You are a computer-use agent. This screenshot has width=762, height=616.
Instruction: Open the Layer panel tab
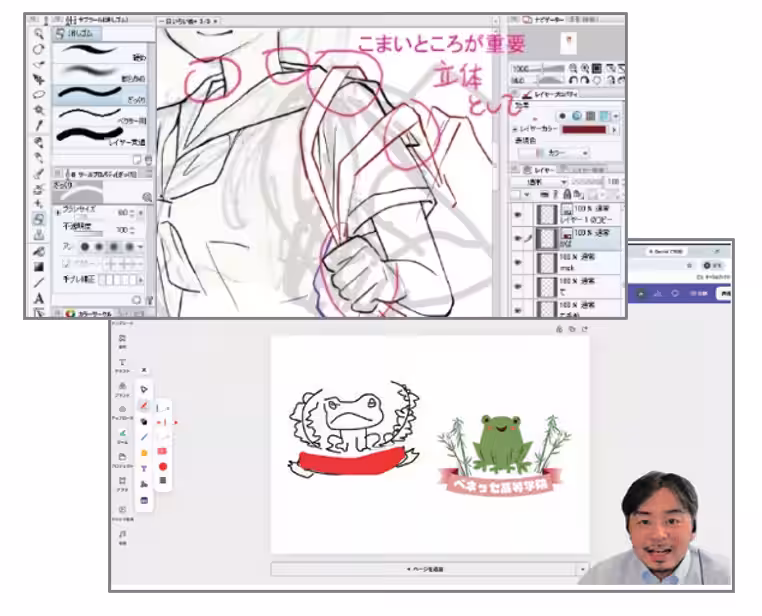coord(539,170)
